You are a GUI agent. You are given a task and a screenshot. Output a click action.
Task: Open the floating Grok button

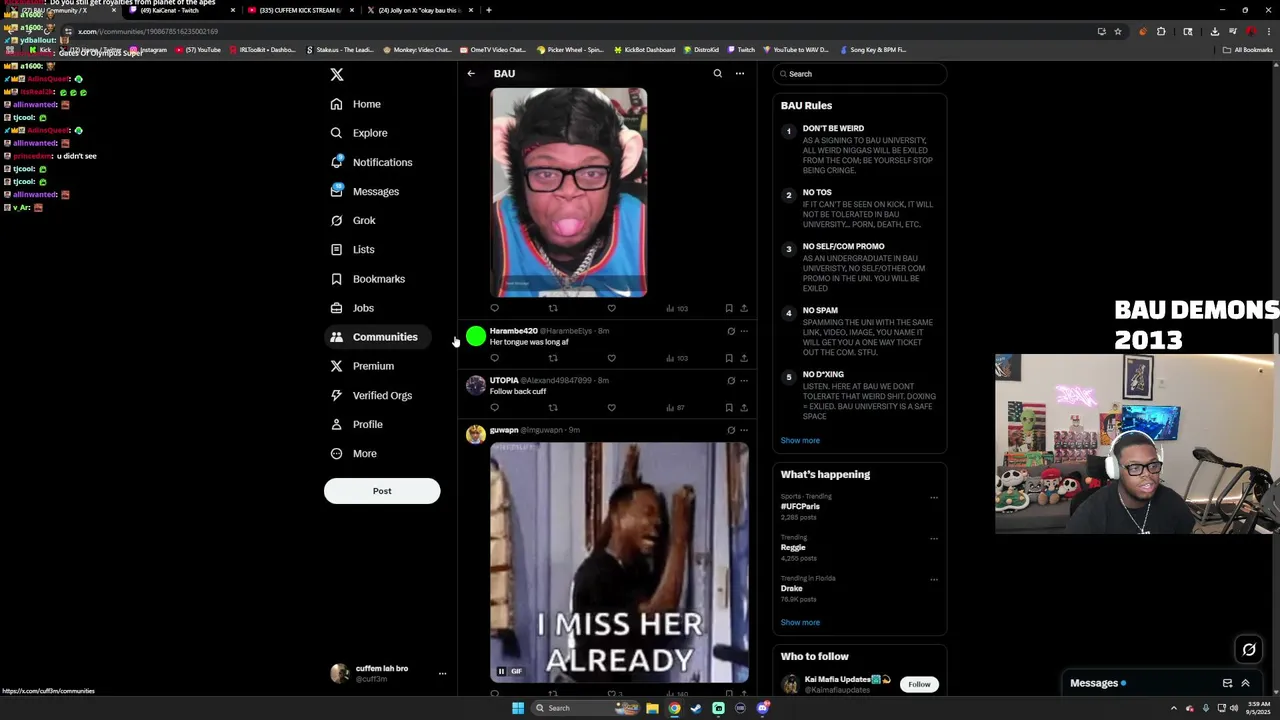[x=1249, y=650]
